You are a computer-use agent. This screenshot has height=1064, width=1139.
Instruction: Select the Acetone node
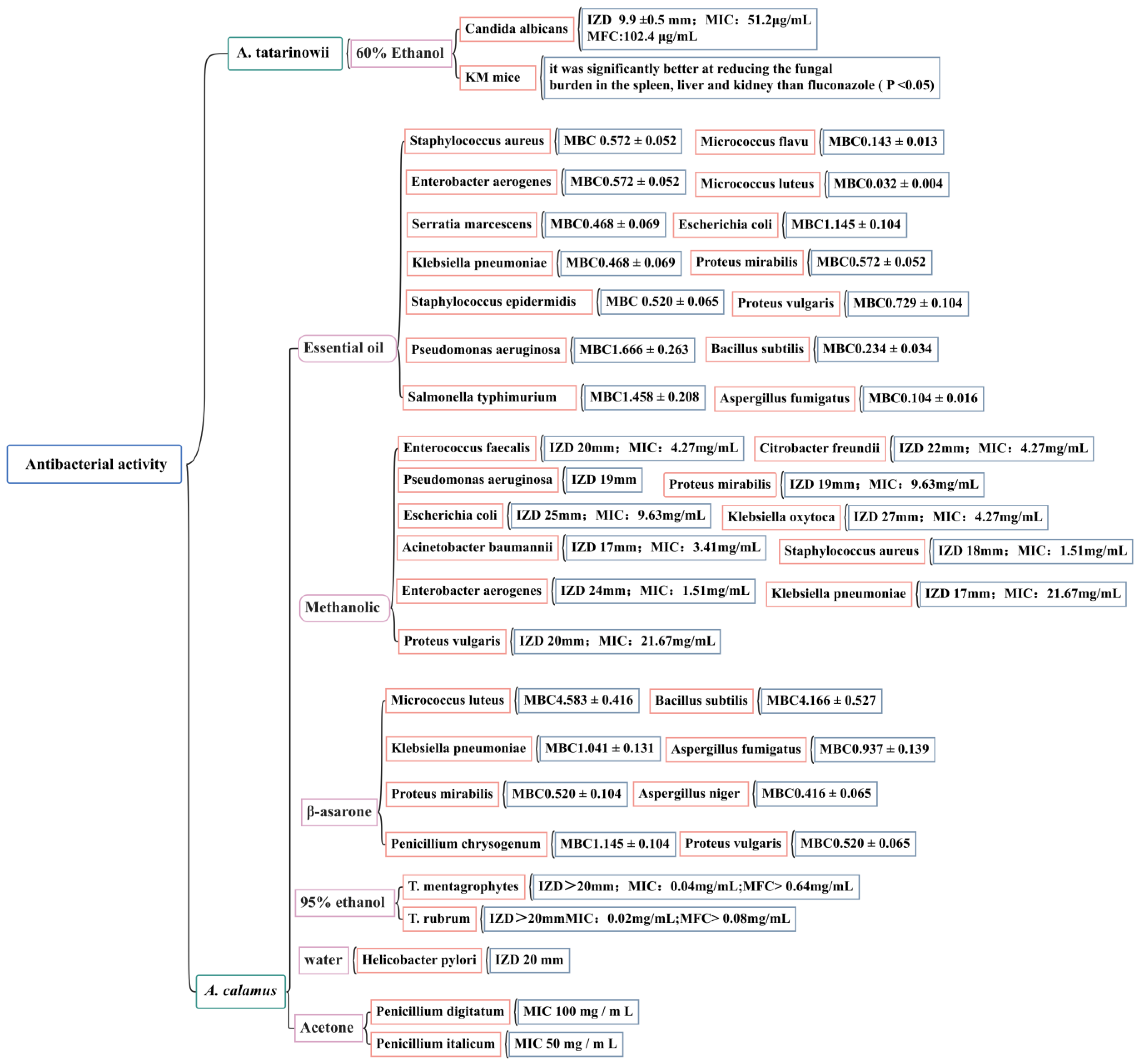328,1027
